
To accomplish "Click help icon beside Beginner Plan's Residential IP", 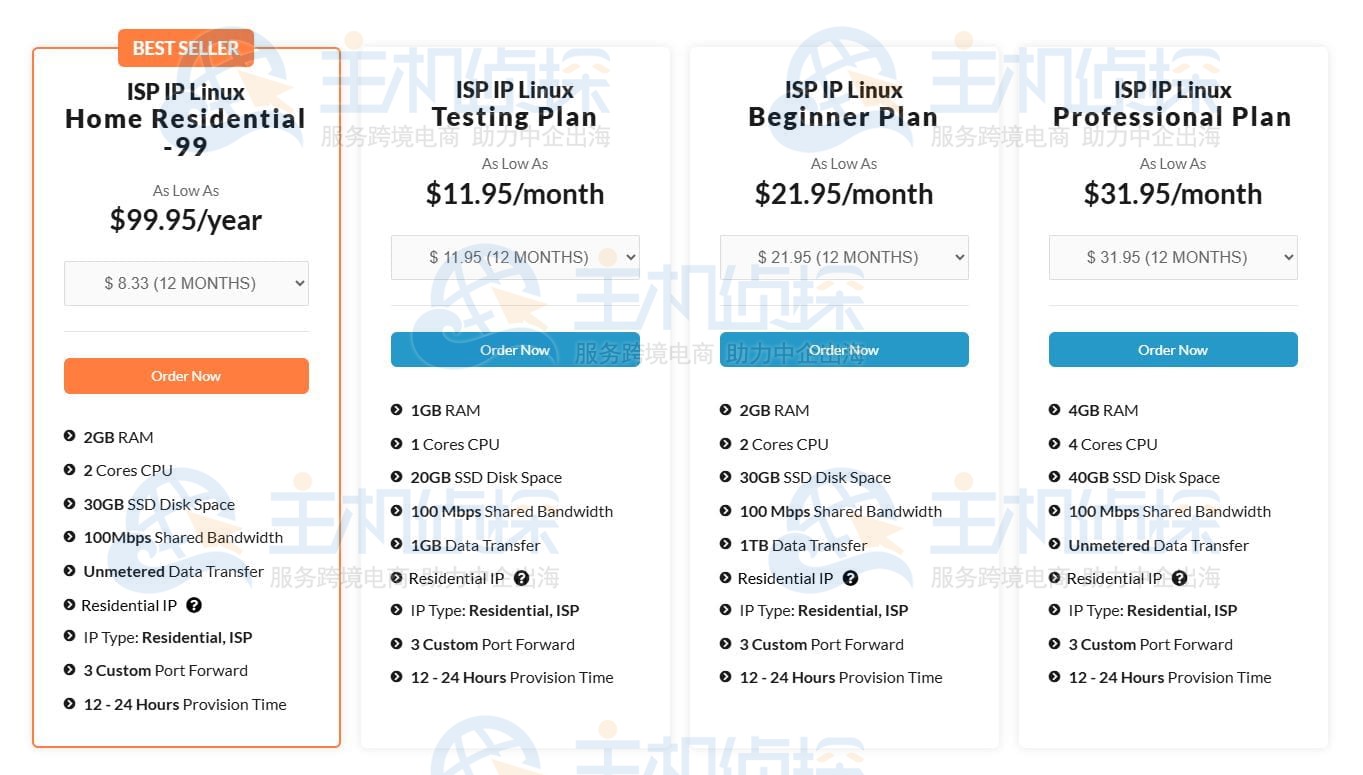I will click(850, 578).
